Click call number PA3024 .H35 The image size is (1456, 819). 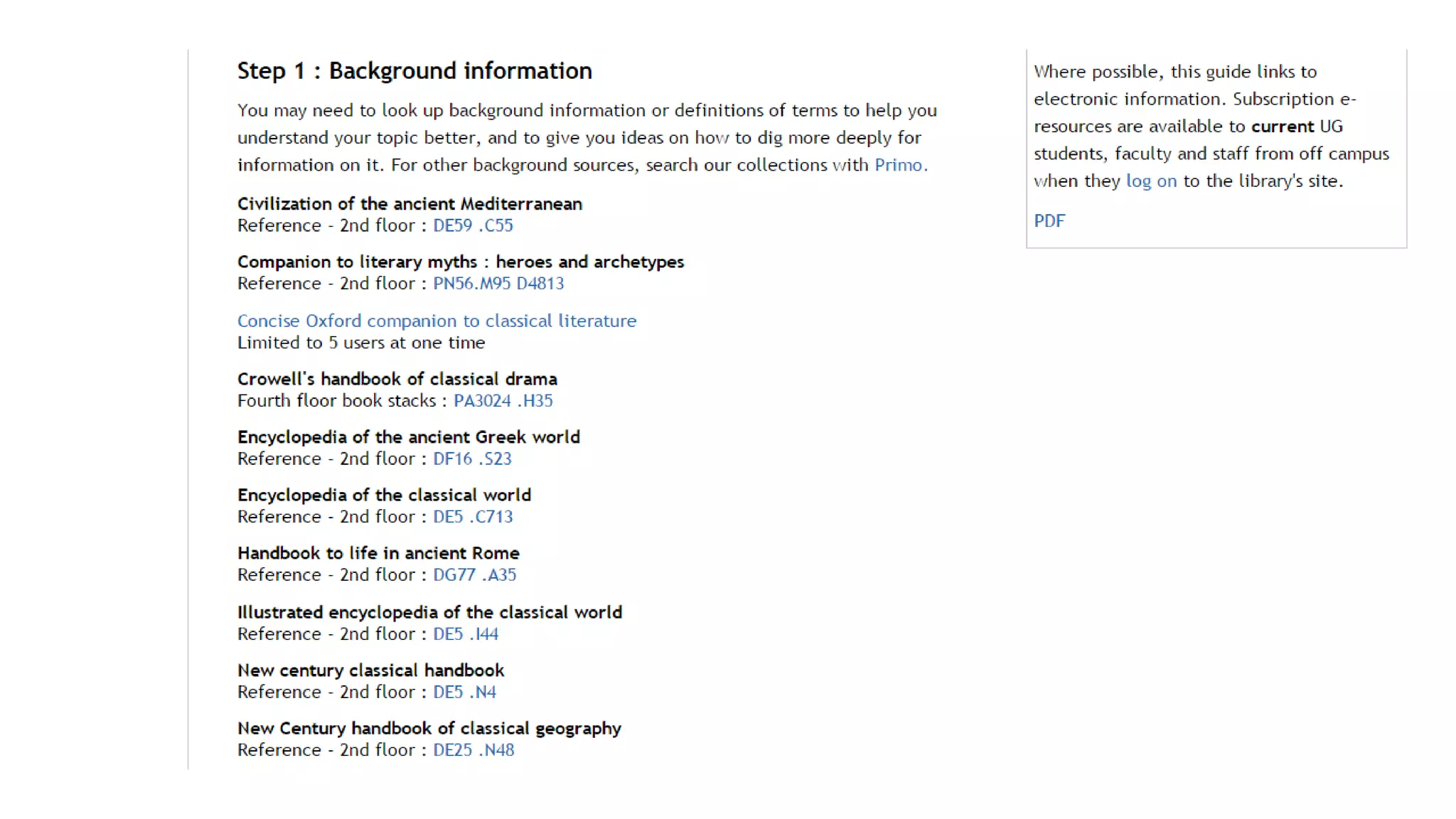pos(503,401)
